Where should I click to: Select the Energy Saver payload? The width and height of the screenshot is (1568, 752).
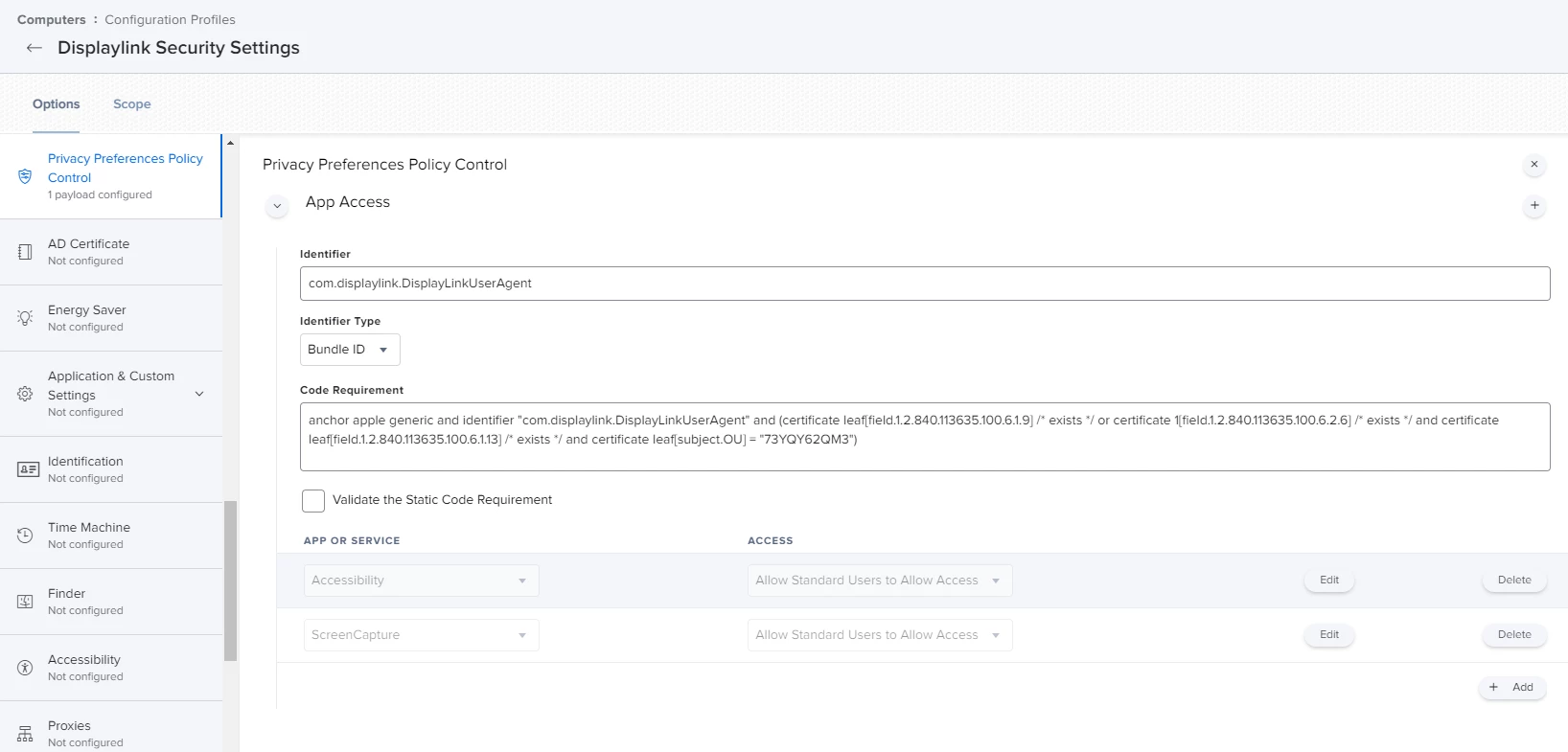click(111, 318)
